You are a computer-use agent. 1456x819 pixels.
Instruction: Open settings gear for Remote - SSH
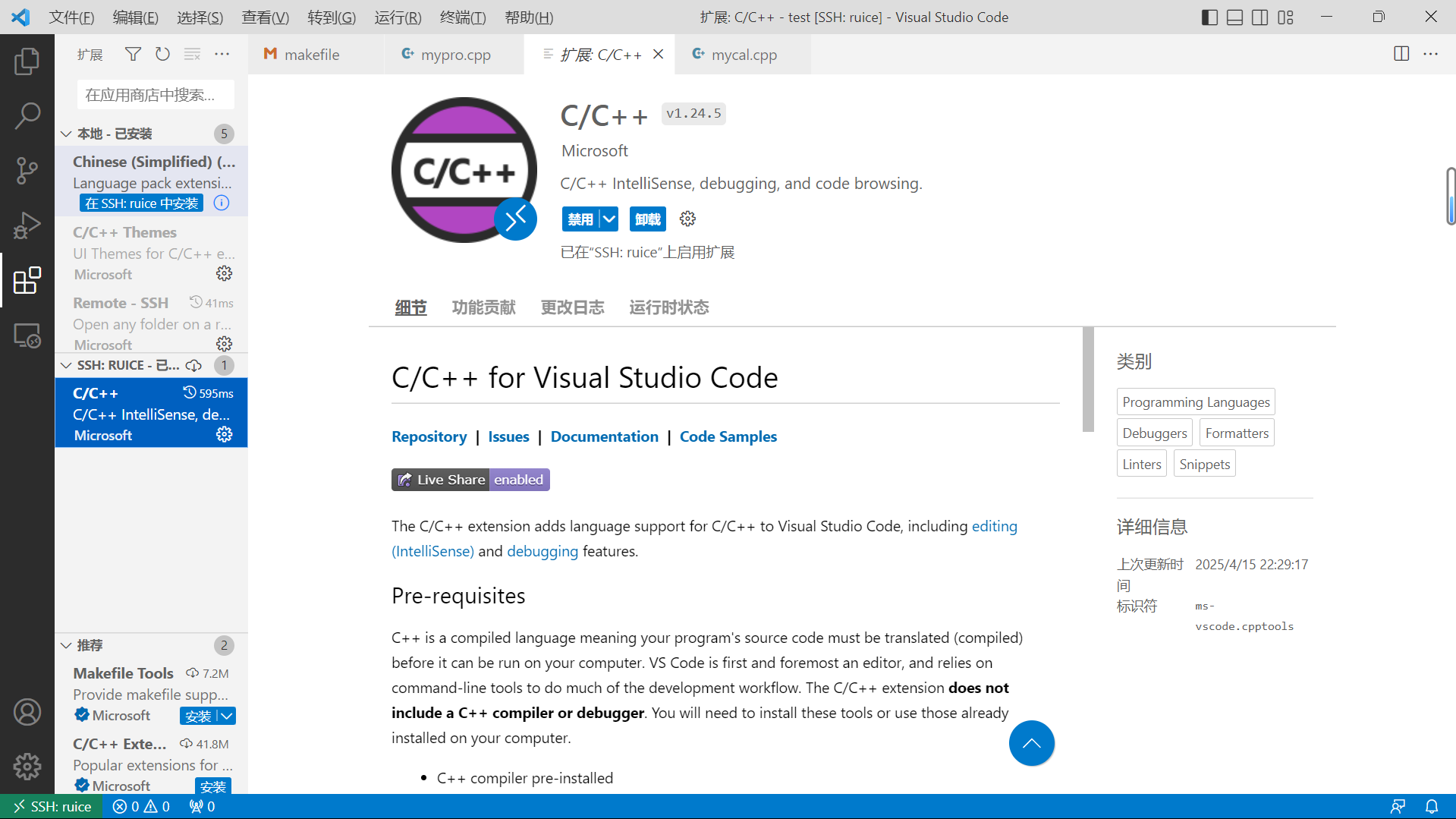225,344
